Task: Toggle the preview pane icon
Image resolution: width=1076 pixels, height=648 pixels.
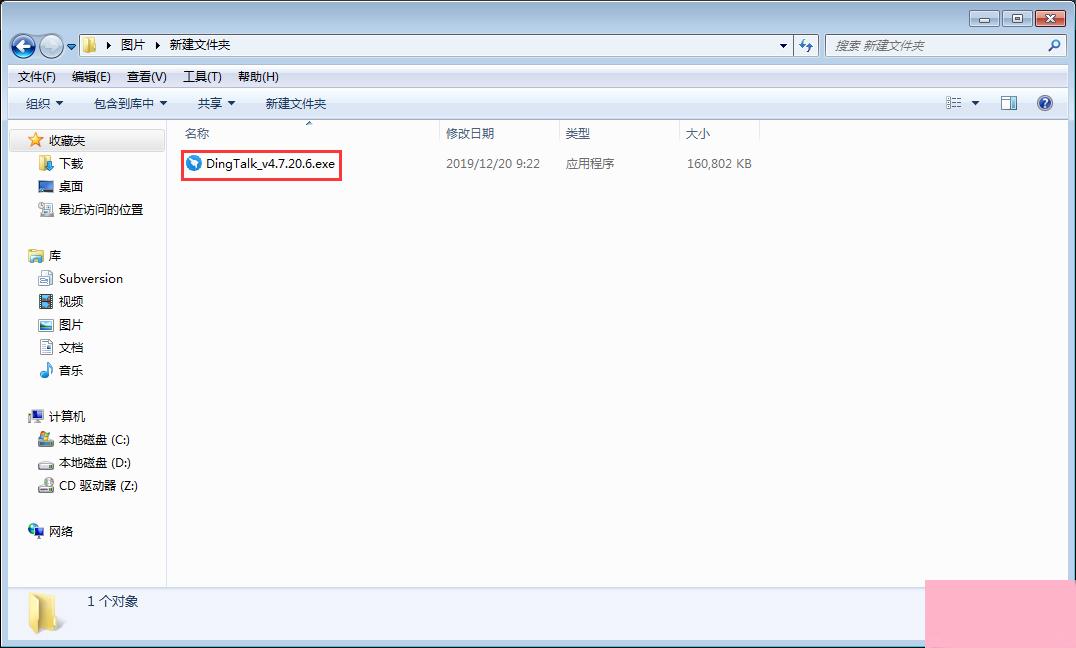Action: tap(1009, 103)
